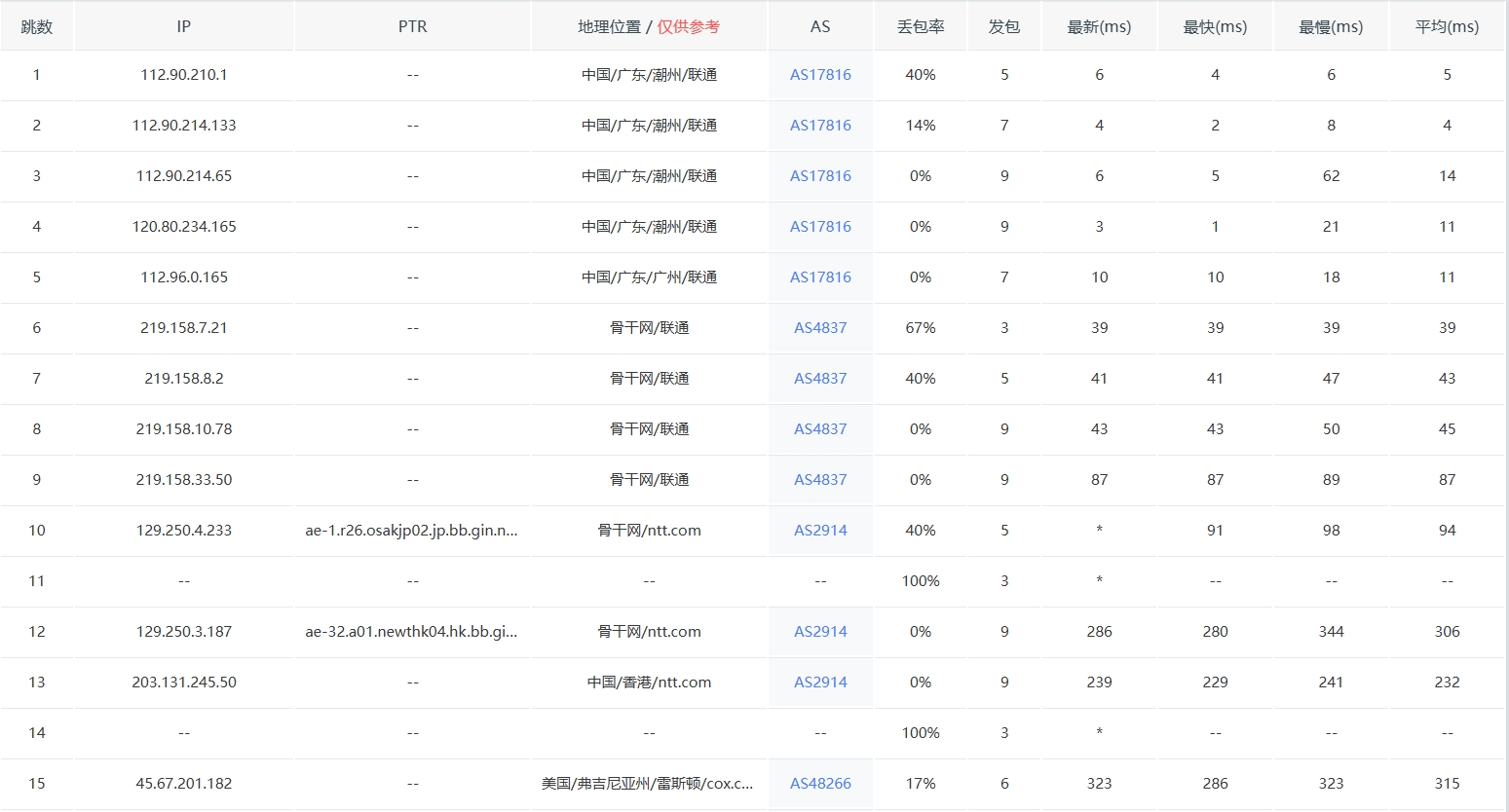The height and width of the screenshot is (812, 1509).
Task: Click PTR ae-1.r26.osakjp02.jp.bb.gin.n...
Action: 412,531
